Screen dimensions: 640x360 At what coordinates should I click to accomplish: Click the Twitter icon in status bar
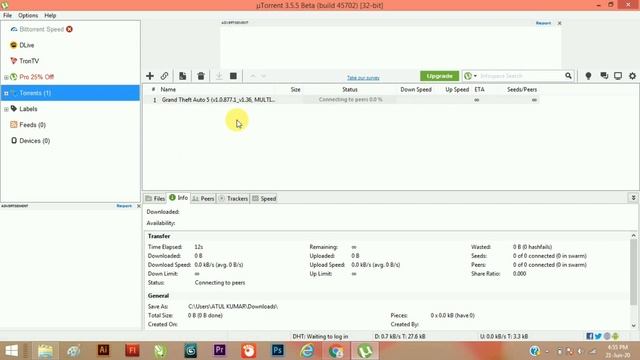coord(598,336)
